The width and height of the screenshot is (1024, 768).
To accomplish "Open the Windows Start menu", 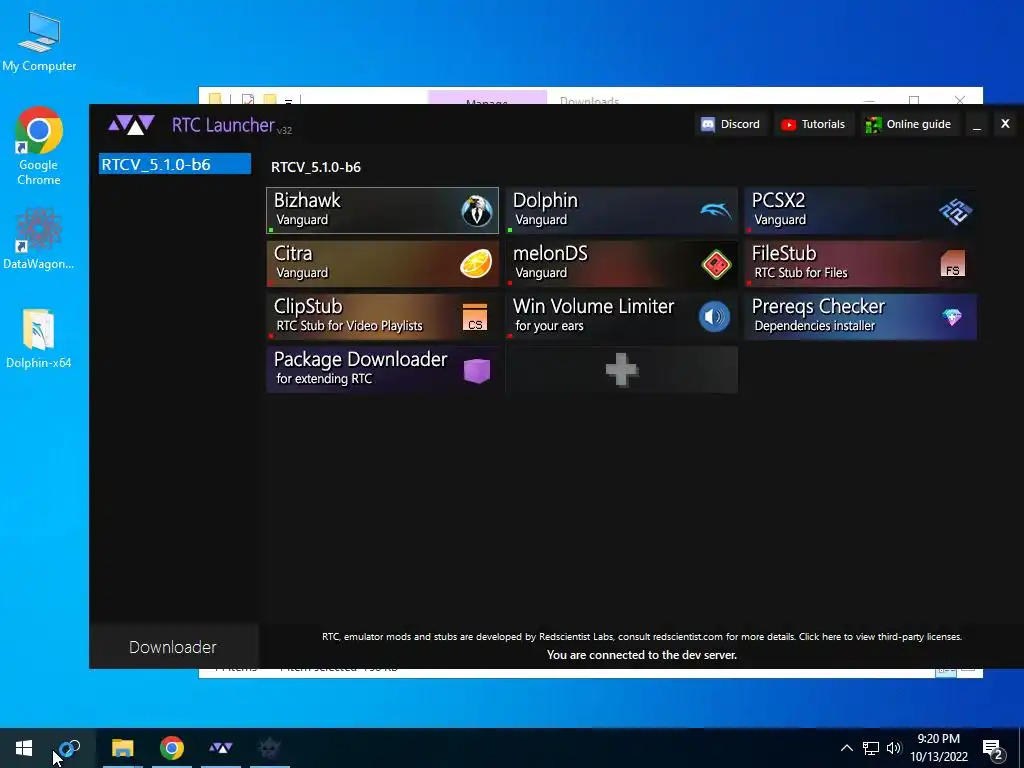I will point(24,748).
